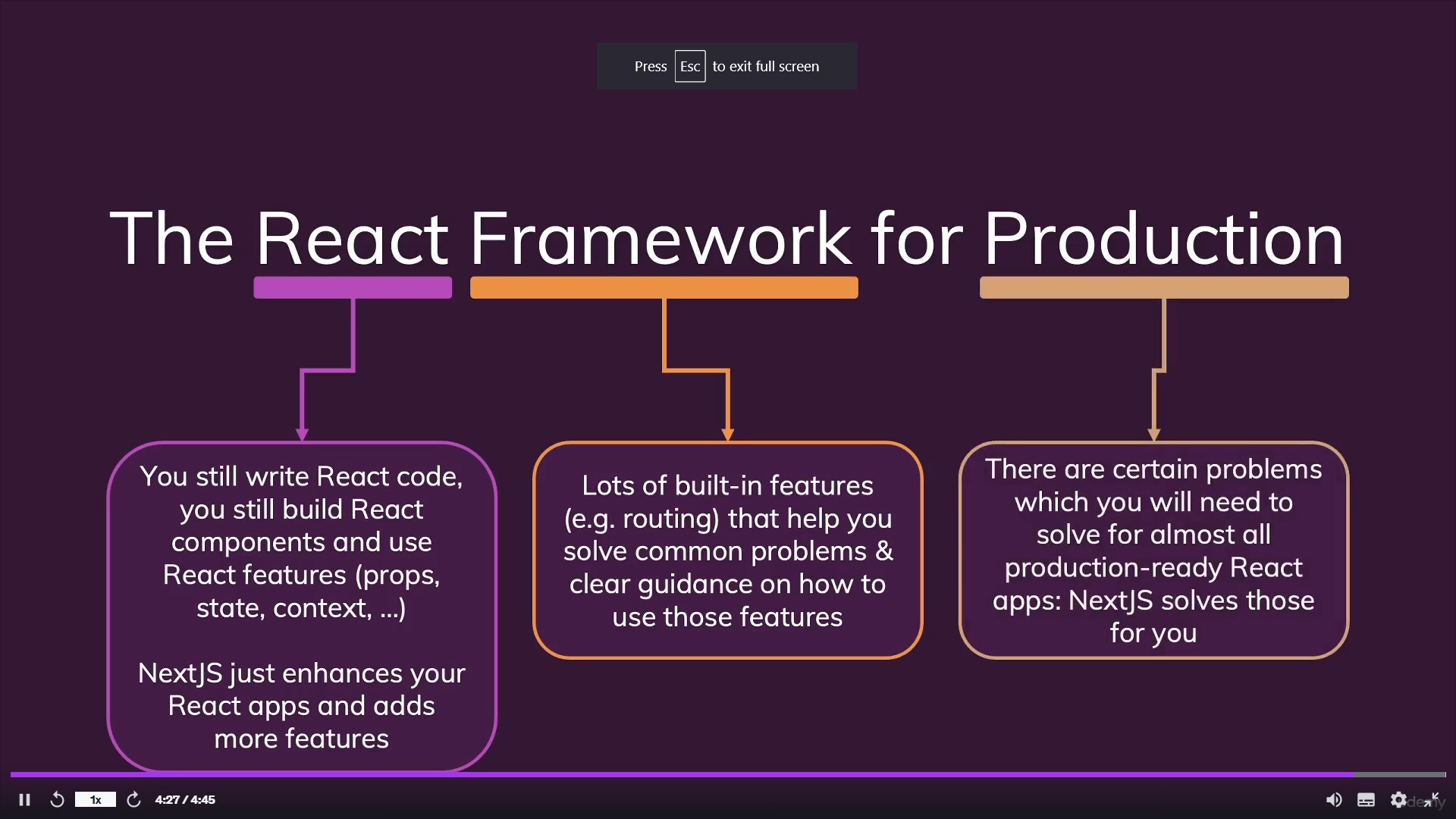Click the fullscreen exit icon
The height and width of the screenshot is (819, 1456).
[1433, 798]
